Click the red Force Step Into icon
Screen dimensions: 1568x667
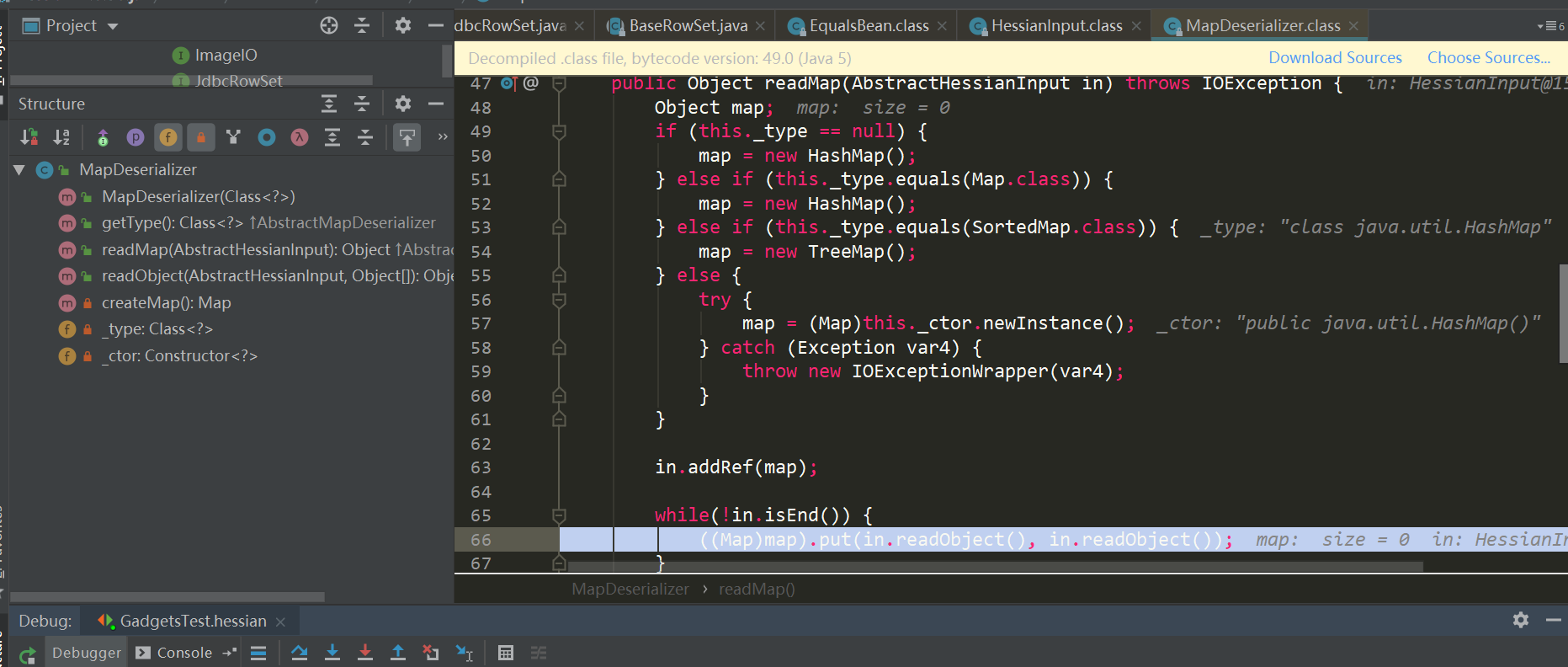(364, 653)
